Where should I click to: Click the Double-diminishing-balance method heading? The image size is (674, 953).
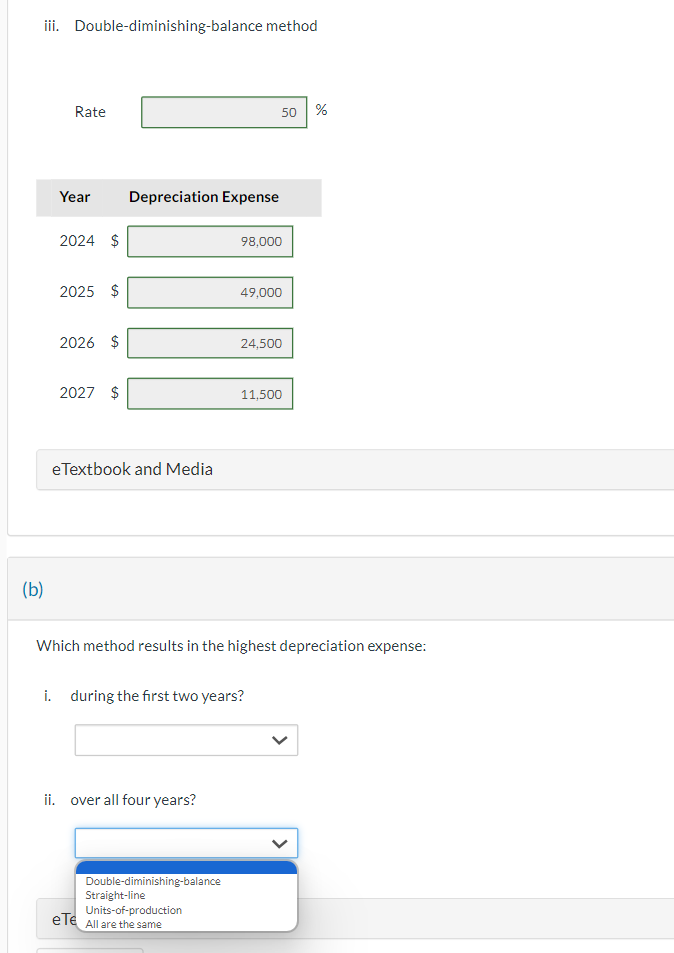click(195, 25)
